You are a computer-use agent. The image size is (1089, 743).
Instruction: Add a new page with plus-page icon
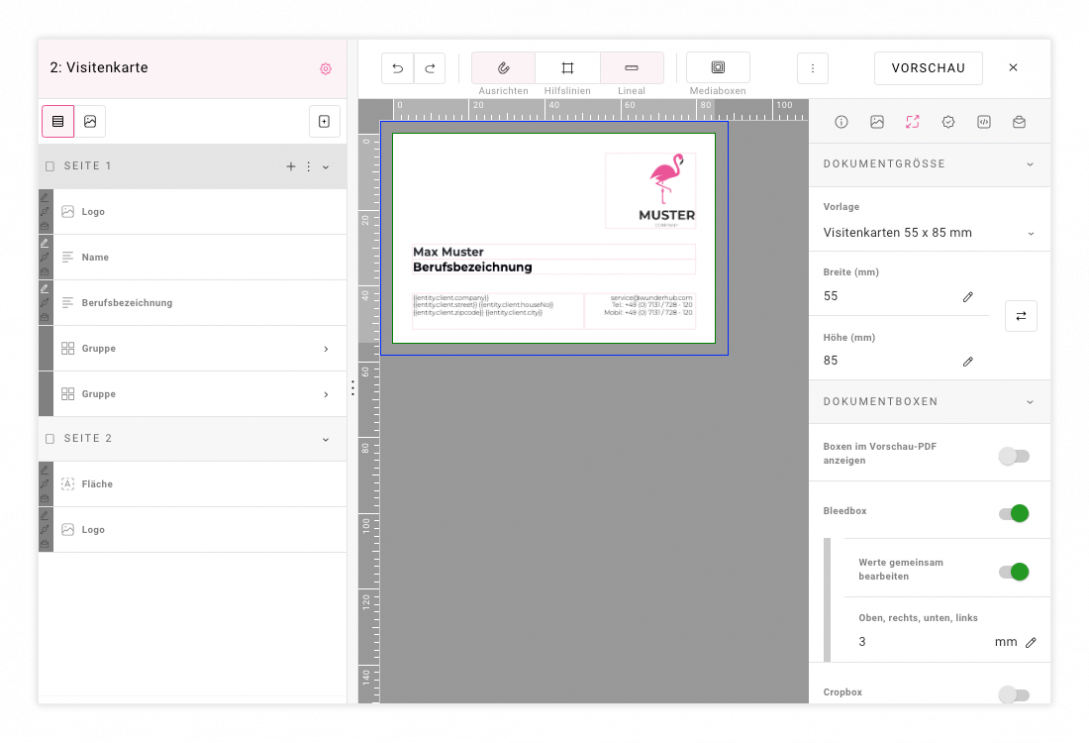click(324, 121)
